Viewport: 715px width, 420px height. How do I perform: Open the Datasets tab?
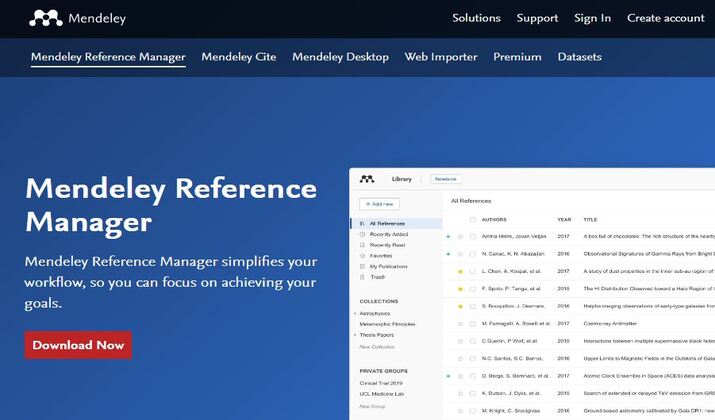[x=580, y=57]
